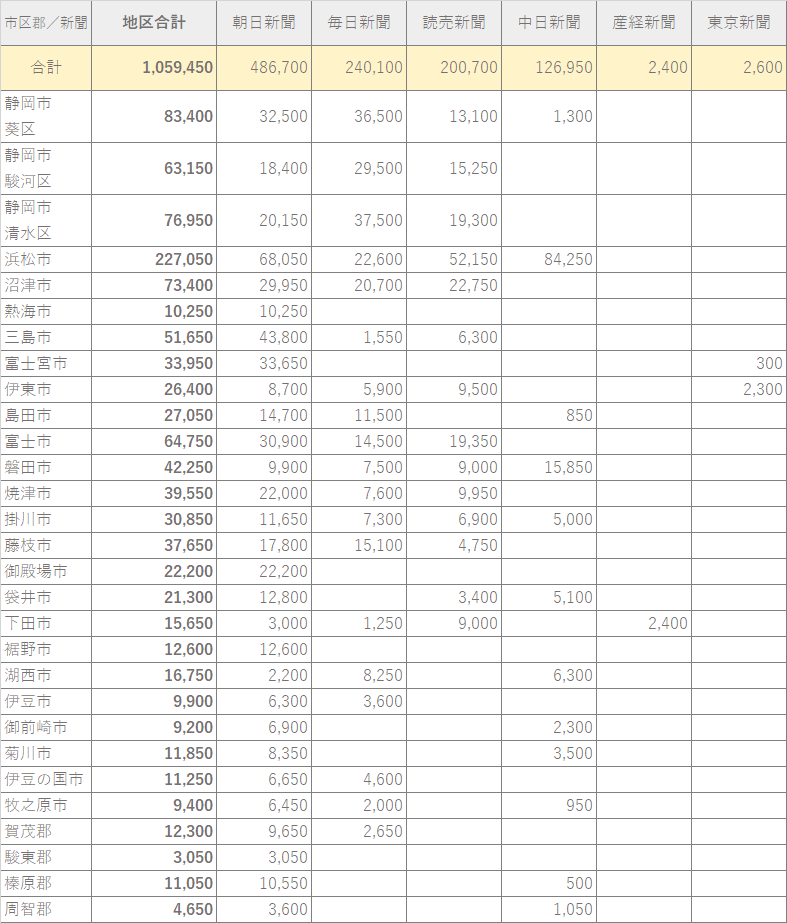The image size is (787, 923).
Task: Select the 周智郡 row label
Action: 46,909
